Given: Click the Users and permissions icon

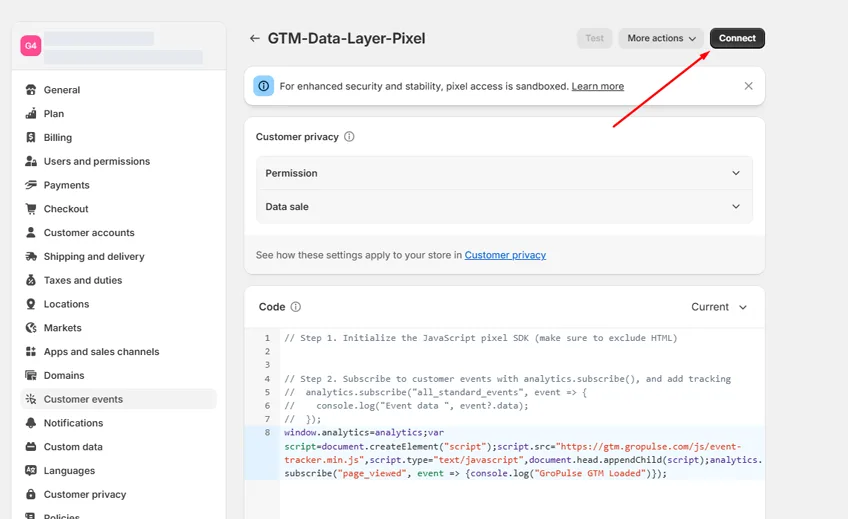Looking at the screenshot, I should [x=31, y=161].
